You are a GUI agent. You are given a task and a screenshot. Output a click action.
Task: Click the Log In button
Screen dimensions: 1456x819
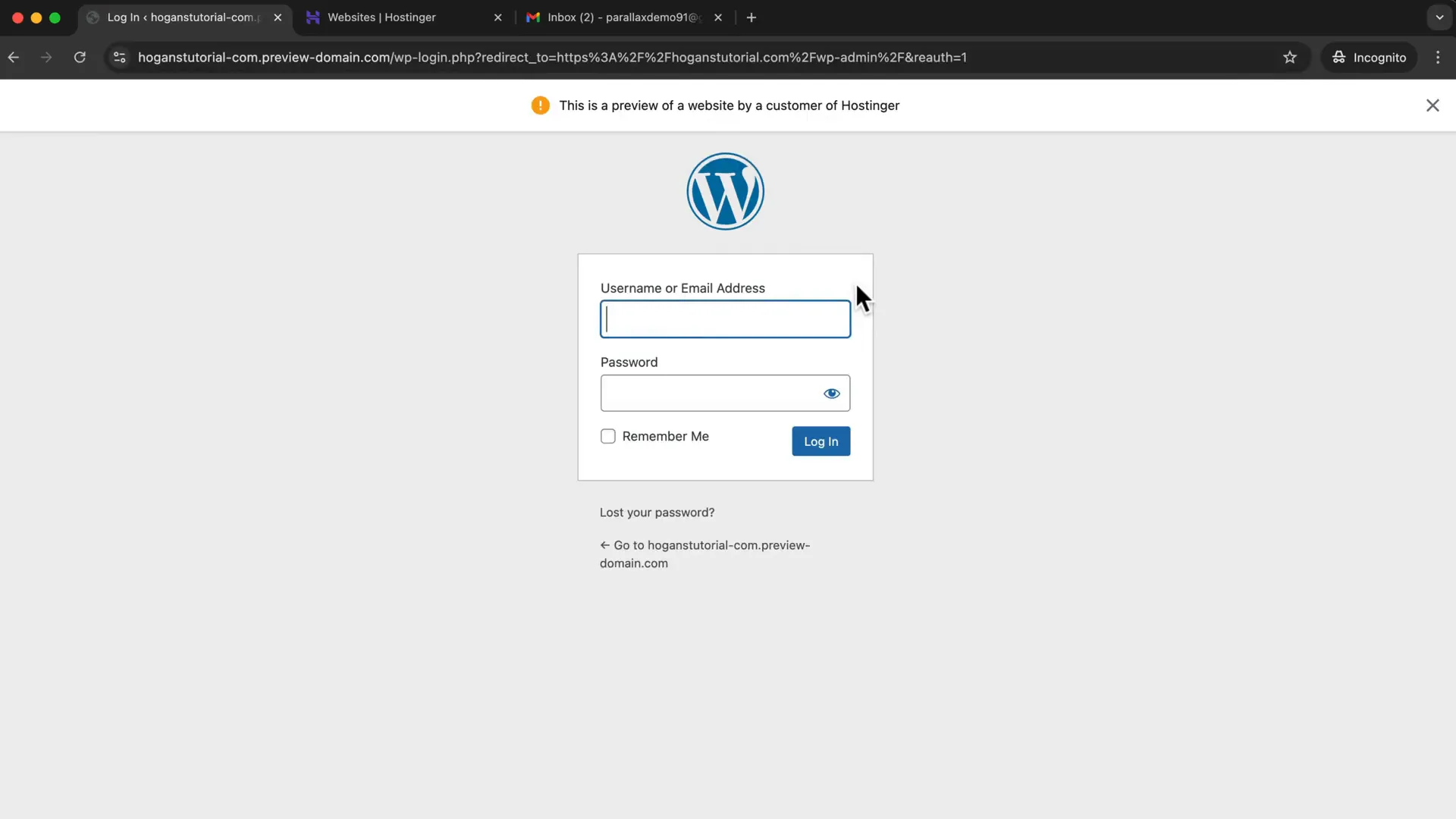pyautogui.click(x=821, y=441)
